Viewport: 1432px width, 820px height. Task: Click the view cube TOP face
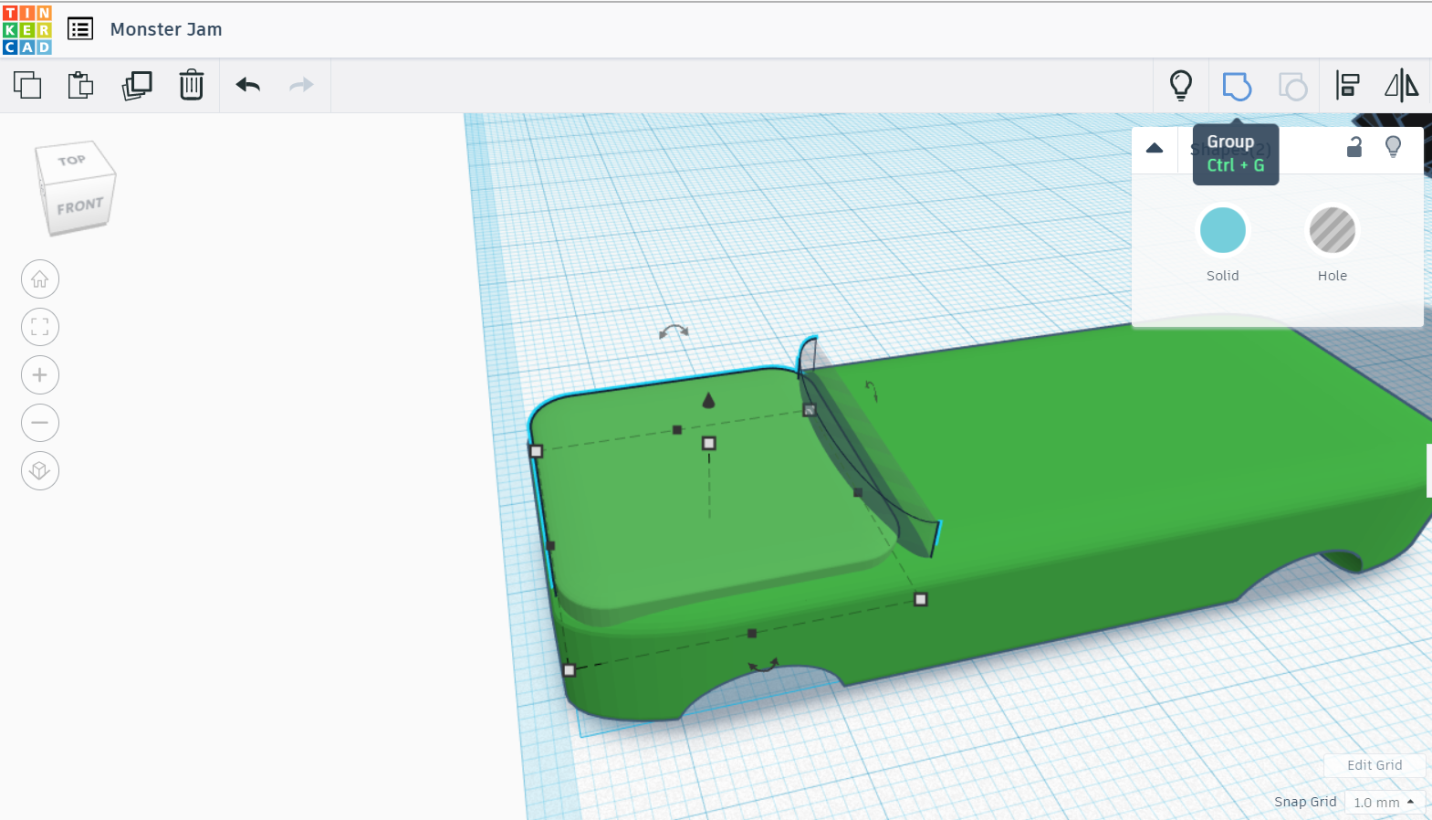pyautogui.click(x=72, y=160)
